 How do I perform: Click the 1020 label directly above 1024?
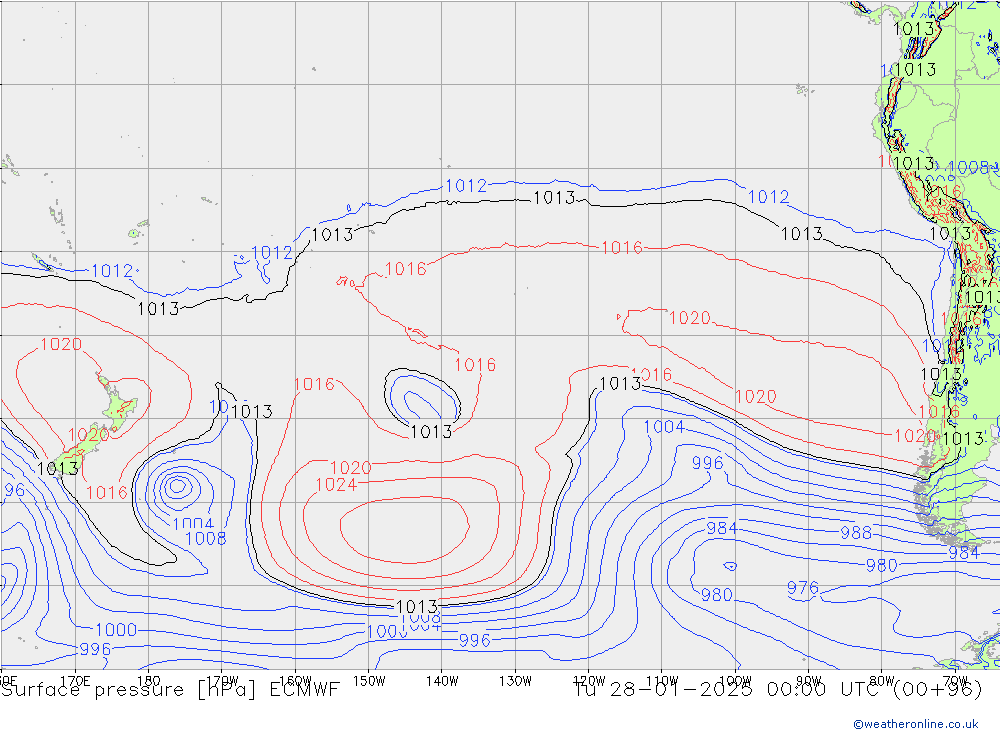coord(351,468)
